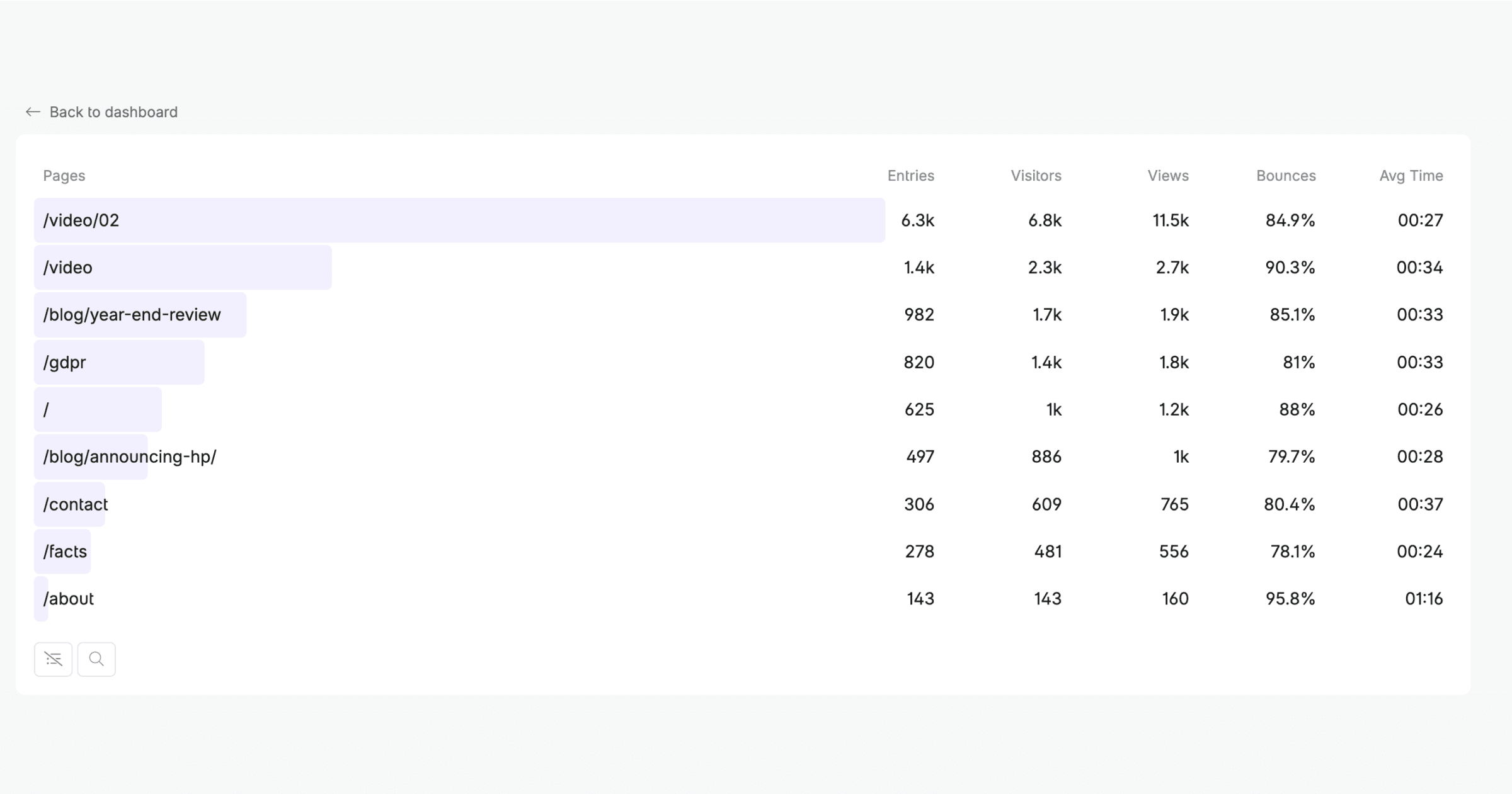This screenshot has width=1512, height=794.
Task: Sort by Views column header
Action: coord(1167,176)
